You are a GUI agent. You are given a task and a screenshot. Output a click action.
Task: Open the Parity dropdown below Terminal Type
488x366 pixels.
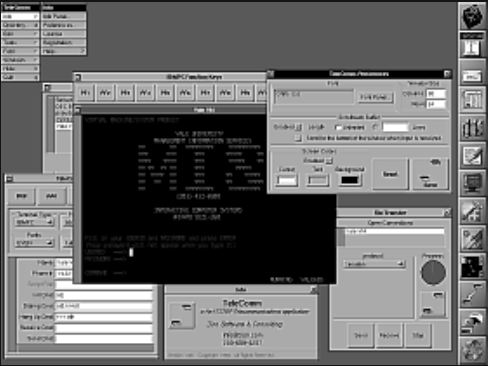tap(34, 243)
